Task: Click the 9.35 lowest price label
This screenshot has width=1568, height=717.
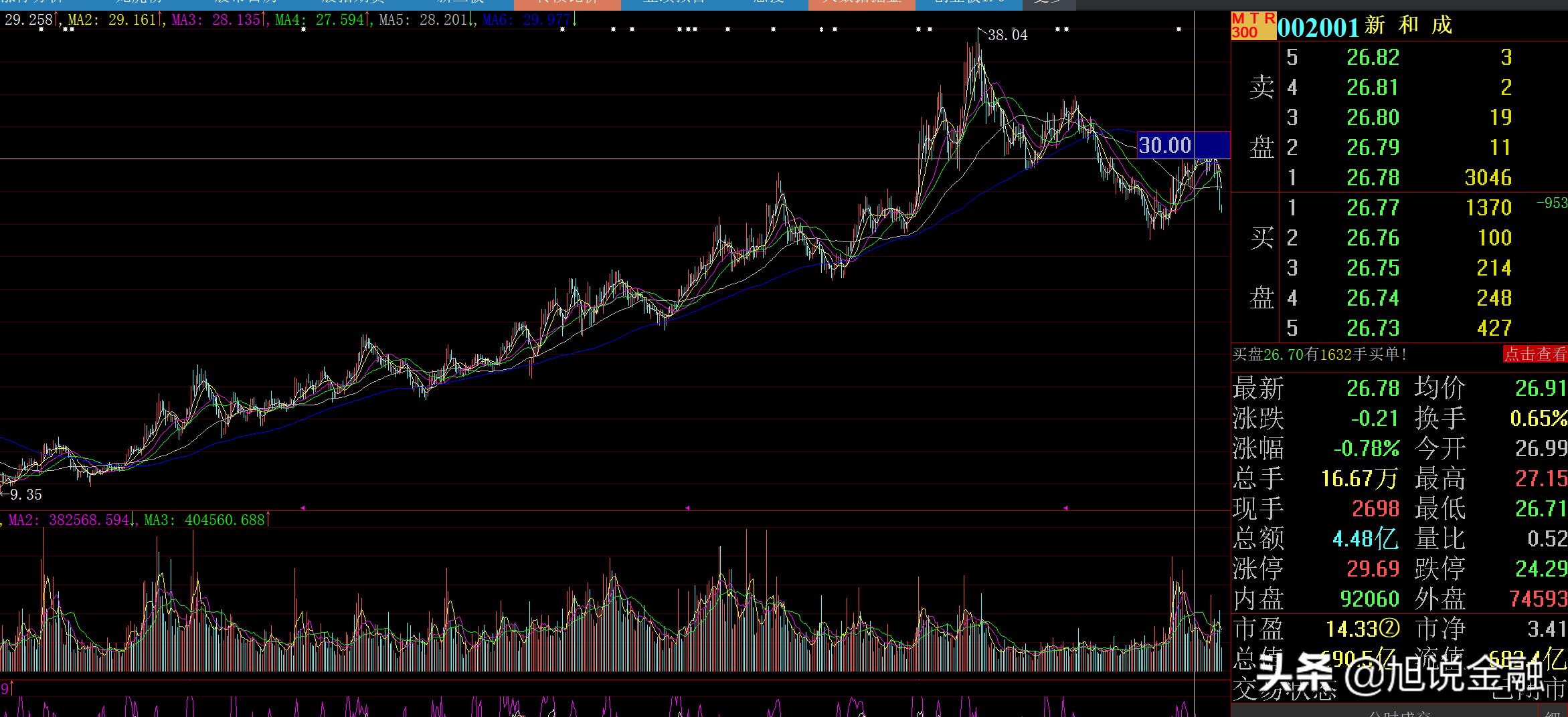Action: (26, 495)
